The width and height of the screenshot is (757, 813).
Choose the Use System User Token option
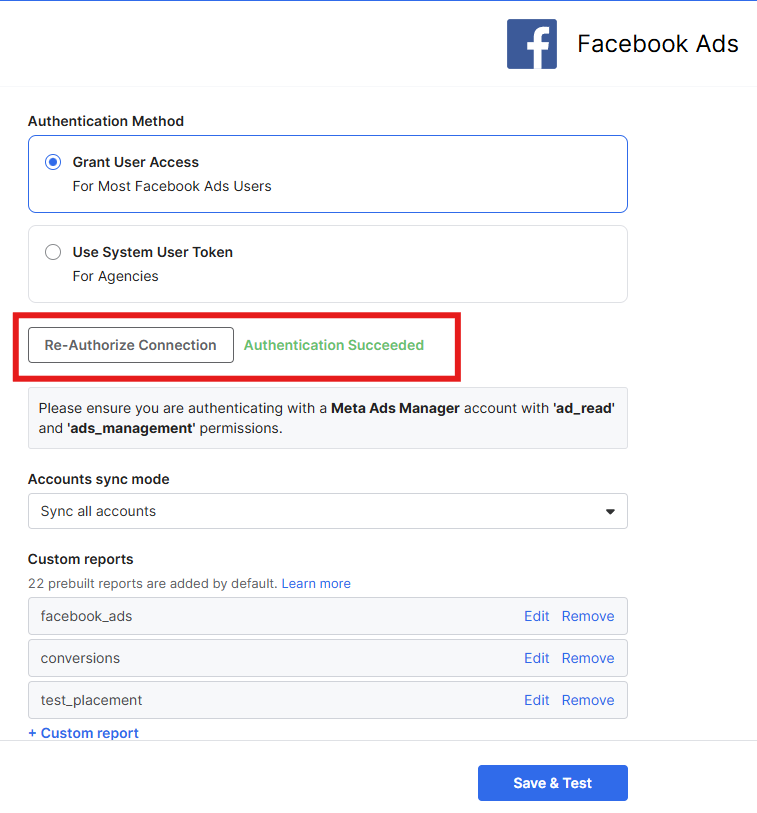click(x=53, y=252)
